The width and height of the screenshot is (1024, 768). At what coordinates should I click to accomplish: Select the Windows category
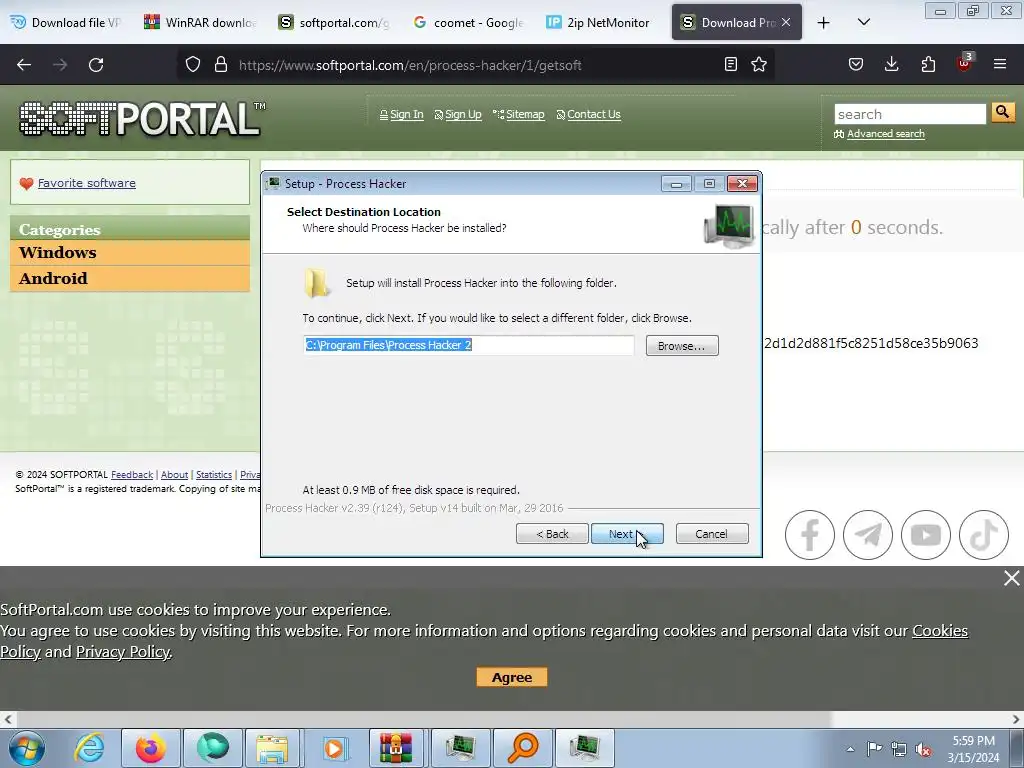pyautogui.click(x=130, y=253)
